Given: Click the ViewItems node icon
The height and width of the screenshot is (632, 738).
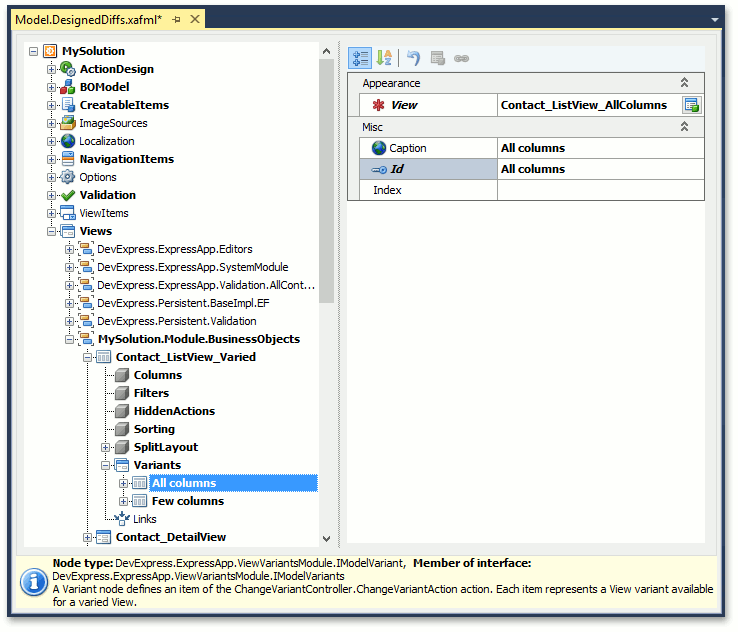Looking at the screenshot, I should coord(68,213).
